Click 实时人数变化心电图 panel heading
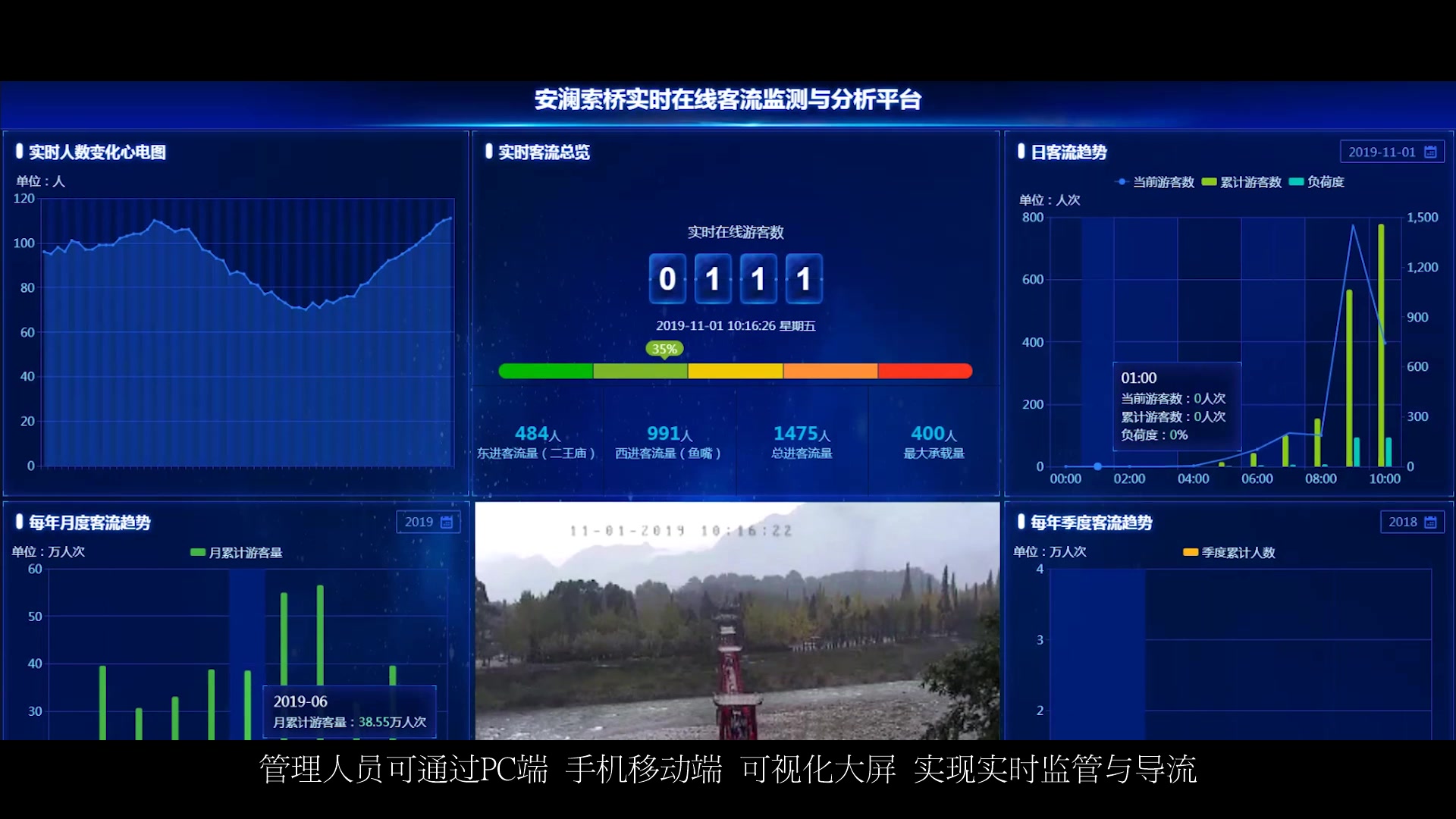 (97, 152)
